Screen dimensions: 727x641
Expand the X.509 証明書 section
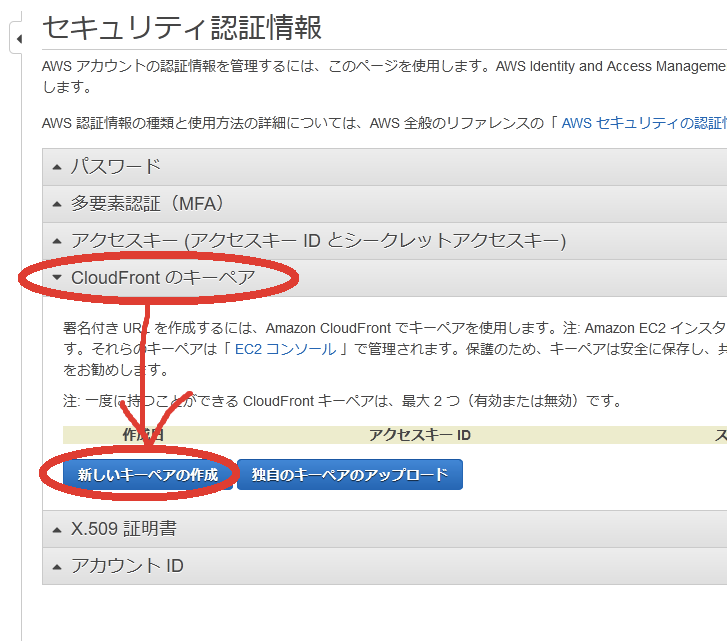point(384,529)
